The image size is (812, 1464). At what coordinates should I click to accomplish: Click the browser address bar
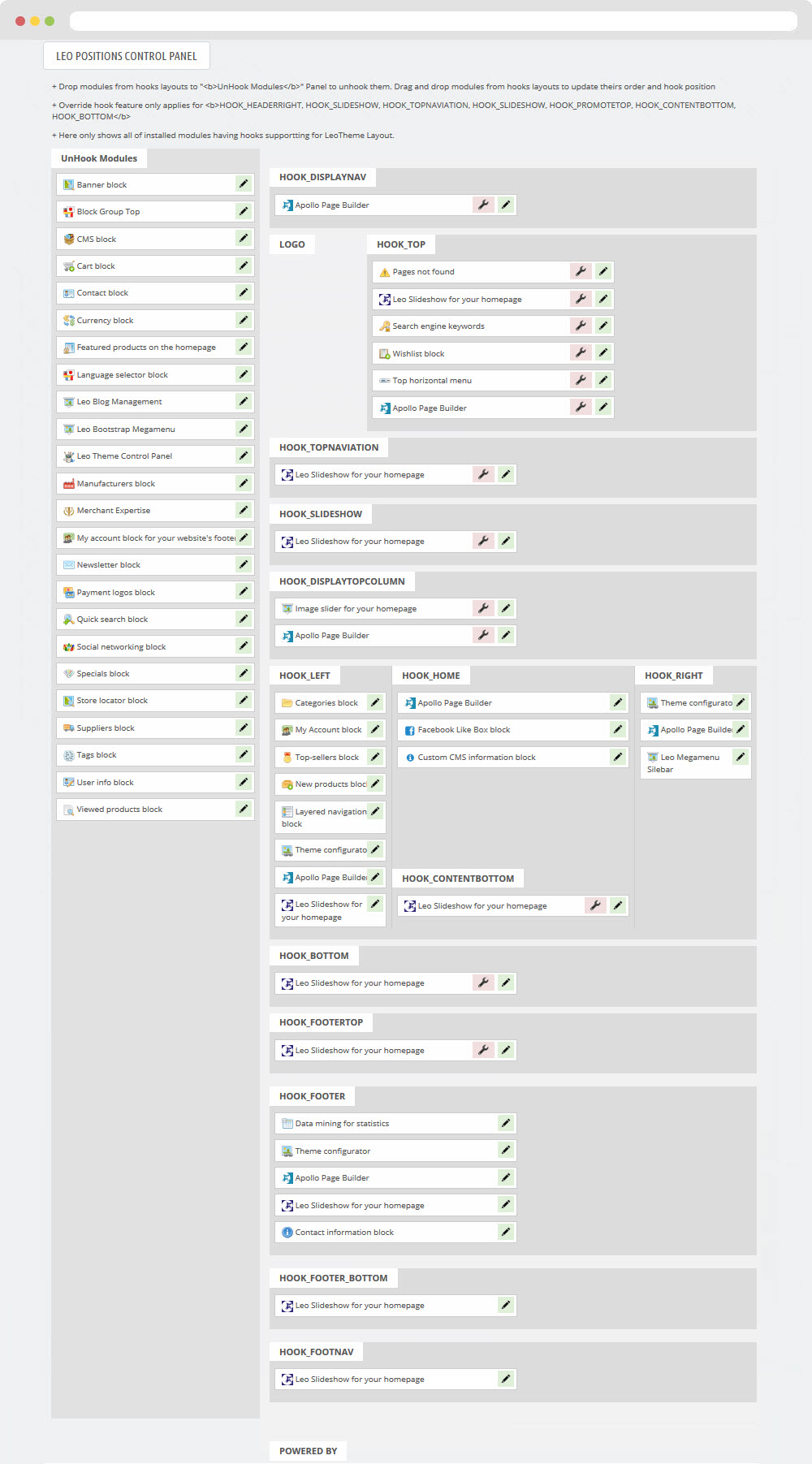434,20
